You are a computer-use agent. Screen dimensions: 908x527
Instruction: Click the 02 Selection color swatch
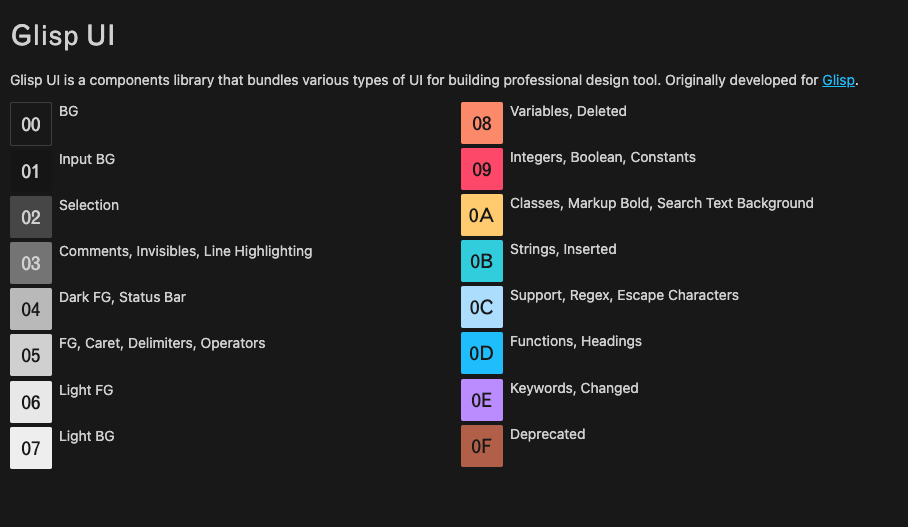(x=31, y=217)
